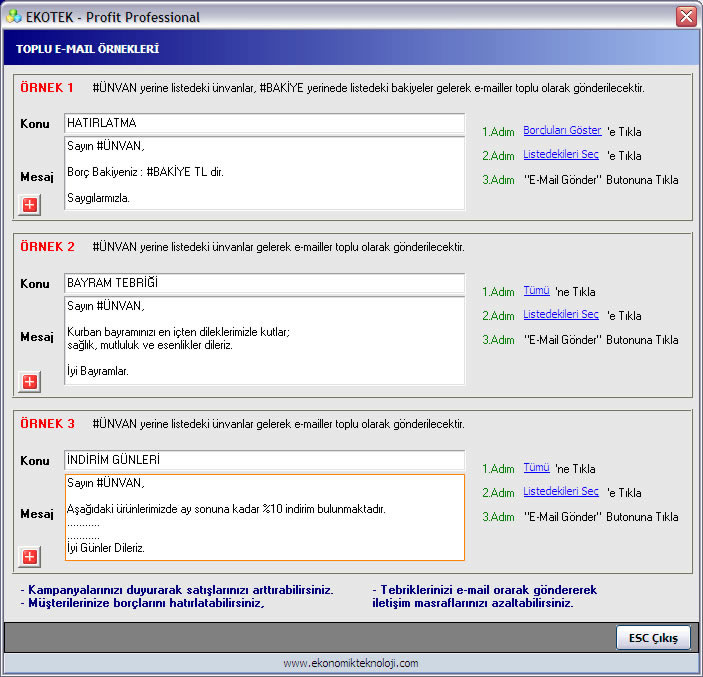The height and width of the screenshot is (677, 703).
Task: Click 'Müşterilerinize borçlarını hatırlatabilirsiniz' text
Action: pos(143,603)
